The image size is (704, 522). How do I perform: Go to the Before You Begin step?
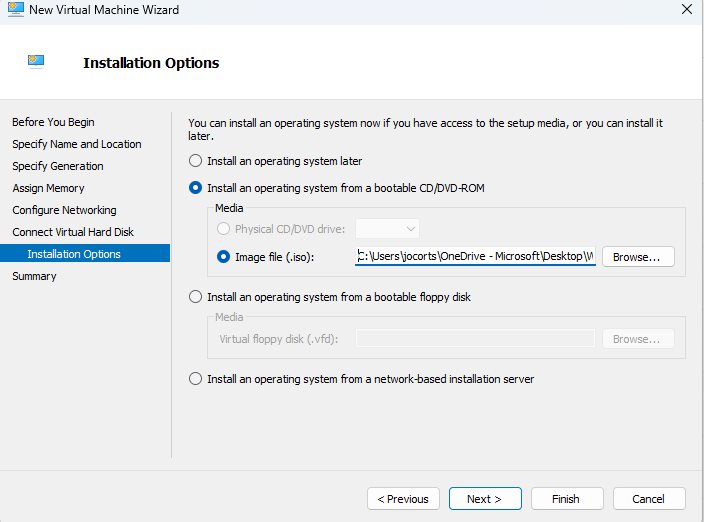53,122
